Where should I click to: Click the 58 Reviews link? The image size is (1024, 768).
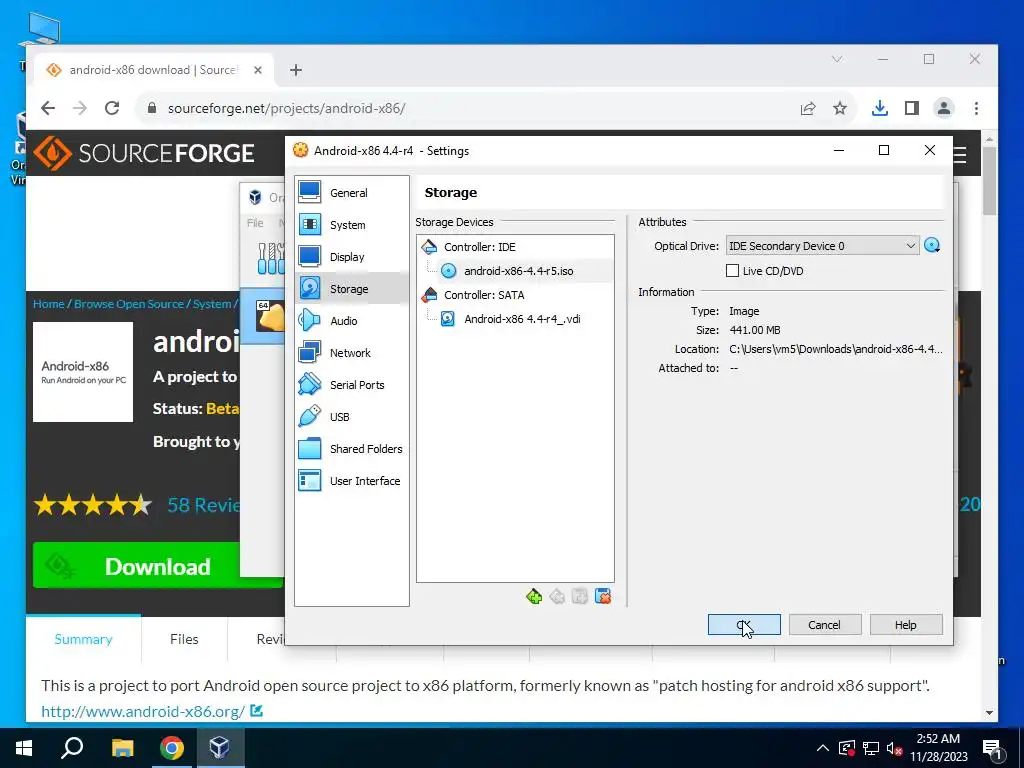point(204,505)
